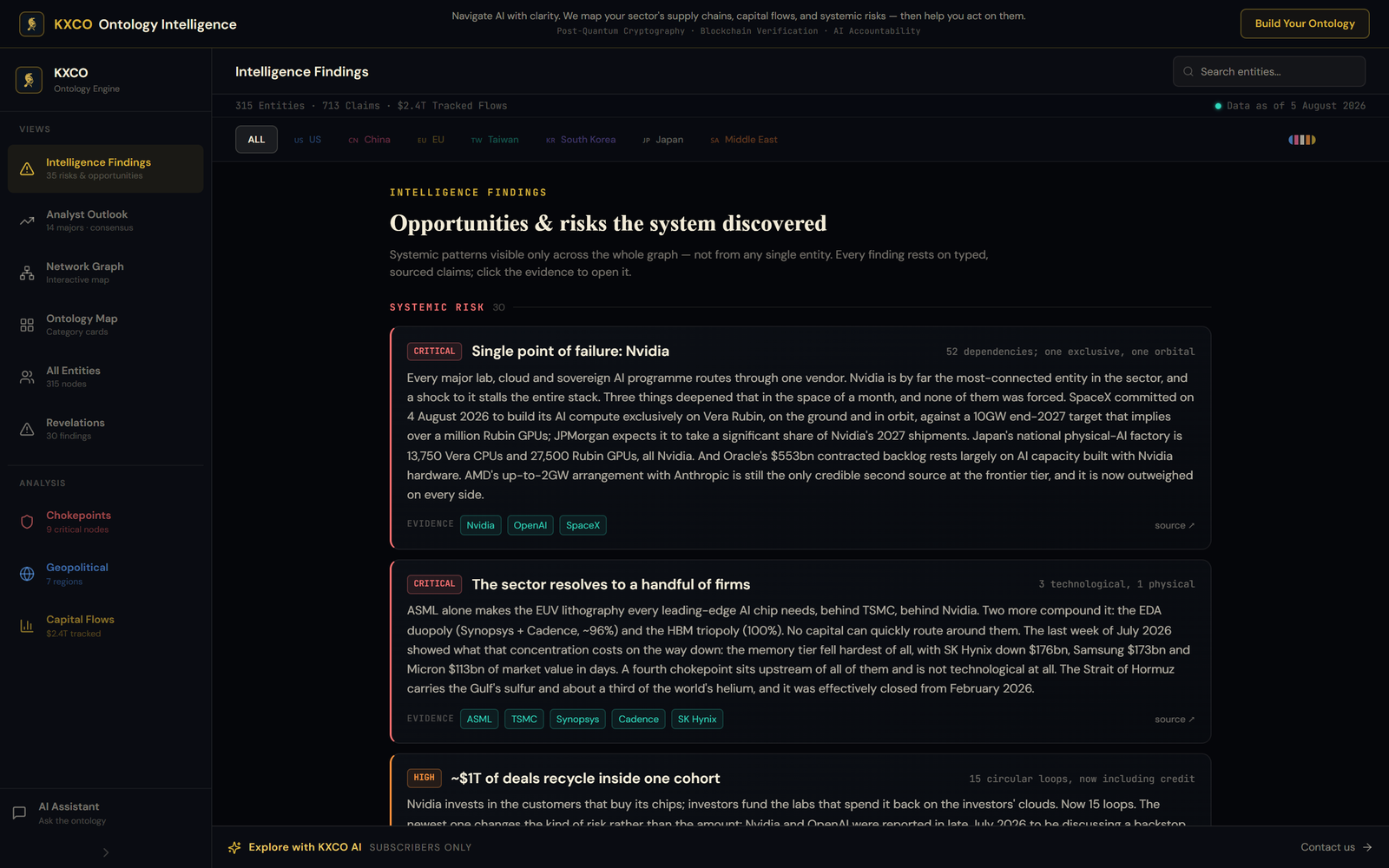The height and width of the screenshot is (868, 1389).
Task: Click Nvidia evidence tag
Action: 480,525
